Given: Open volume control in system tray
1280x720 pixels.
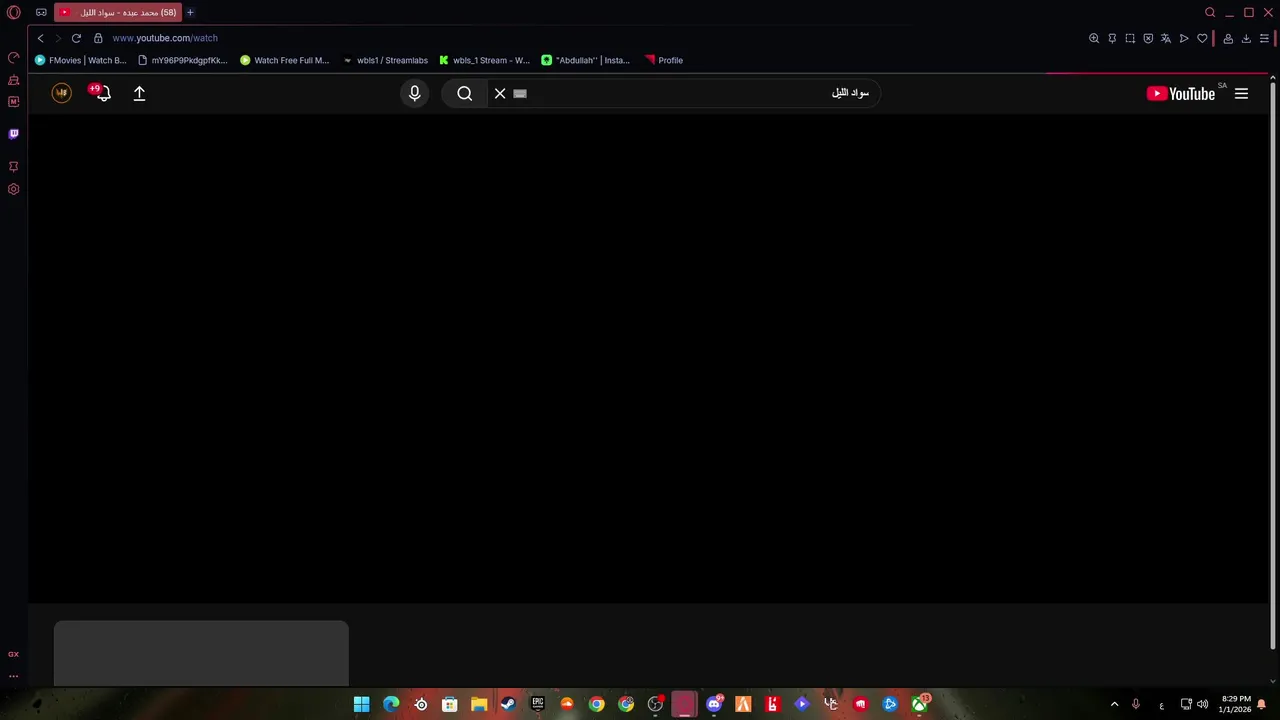Looking at the screenshot, I should click(1202, 704).
